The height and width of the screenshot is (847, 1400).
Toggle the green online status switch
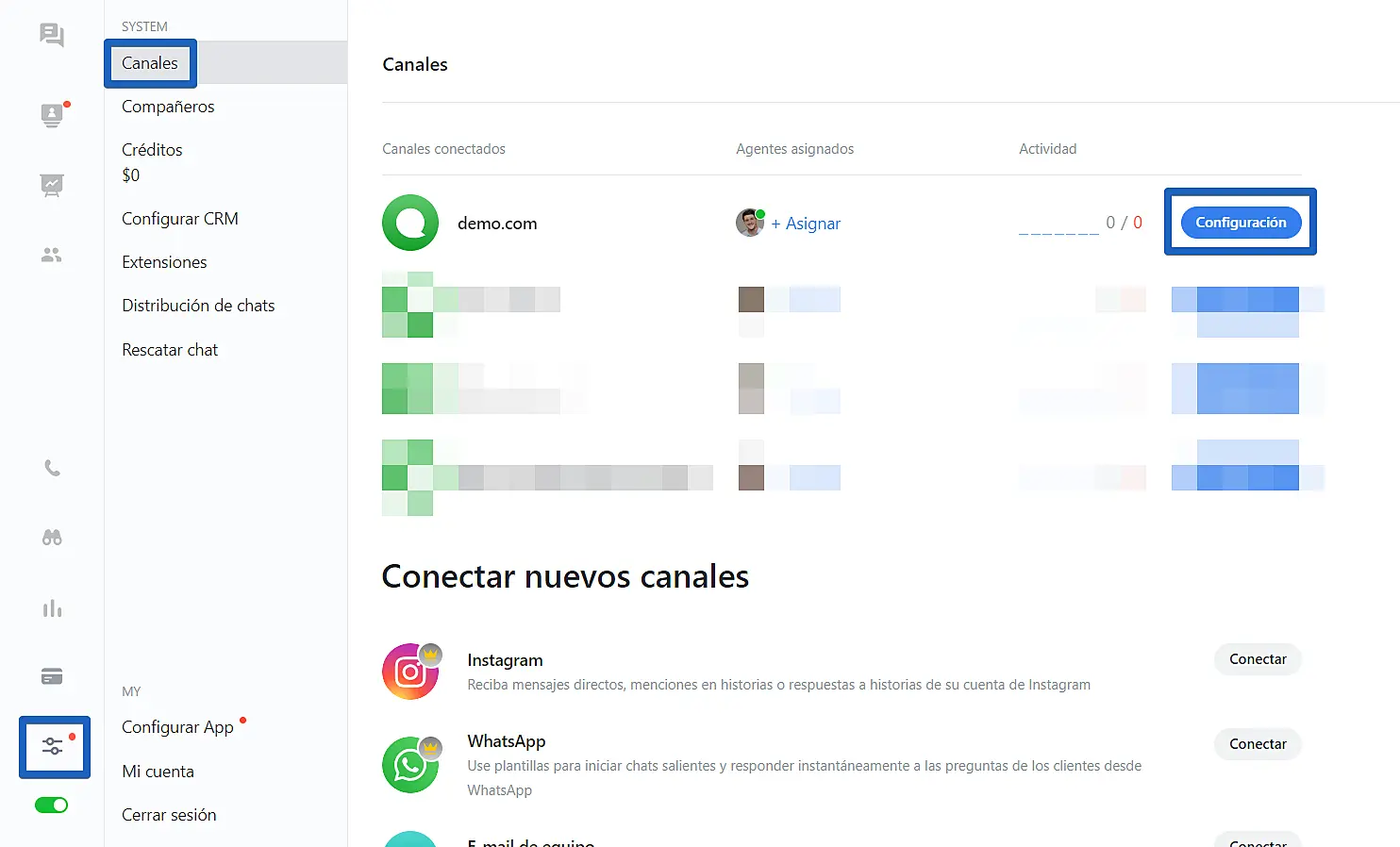pyautogui.click(x=52, y=805)
